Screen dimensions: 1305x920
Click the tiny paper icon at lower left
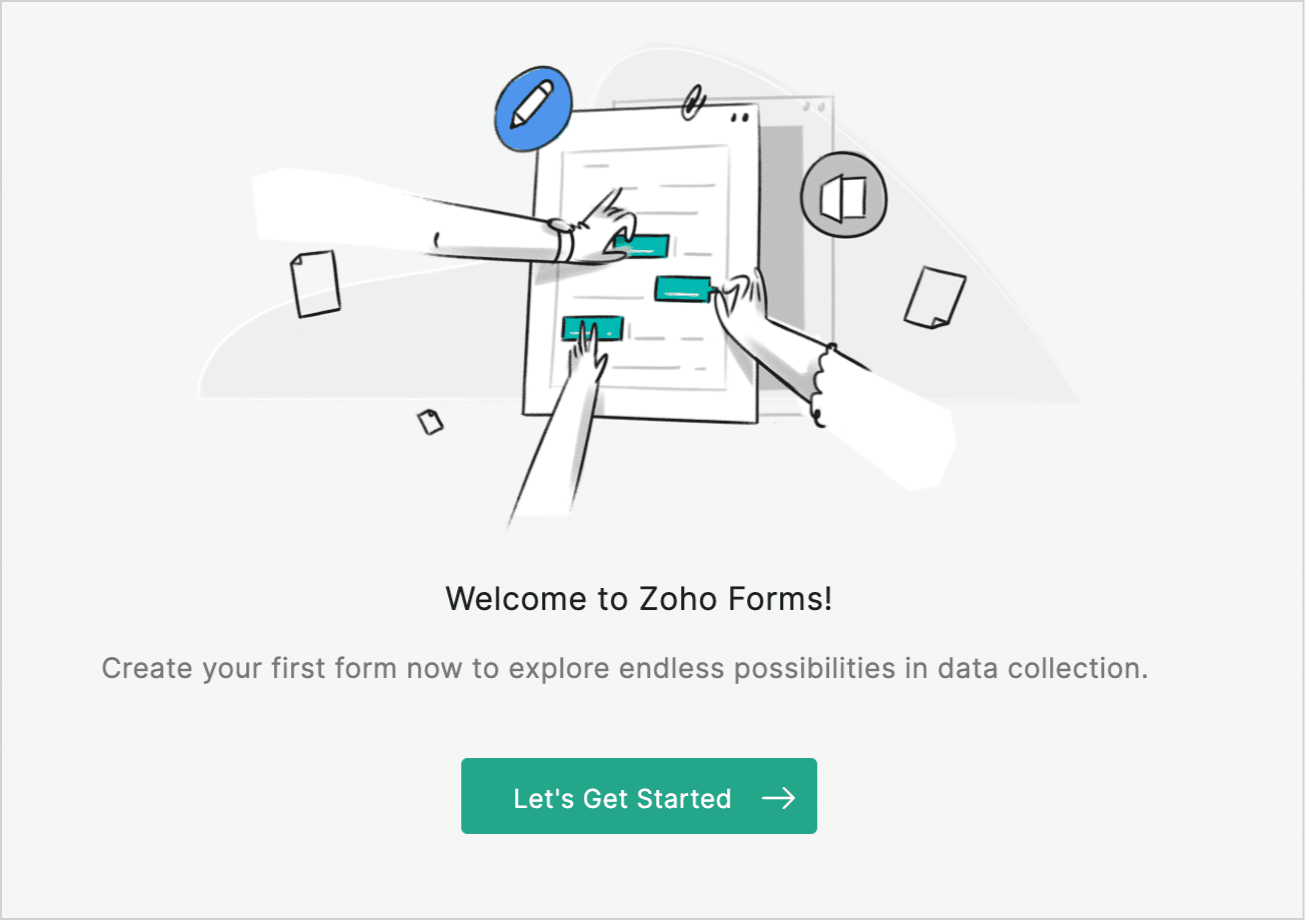point(430,422)
